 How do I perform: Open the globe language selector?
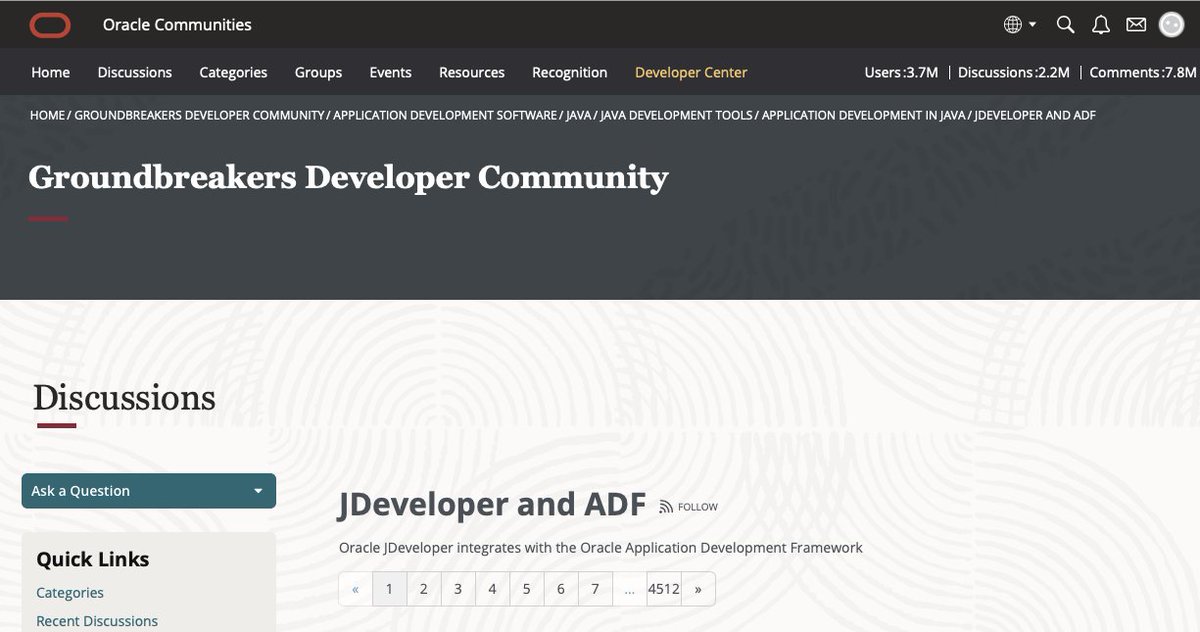(1013, 24)
